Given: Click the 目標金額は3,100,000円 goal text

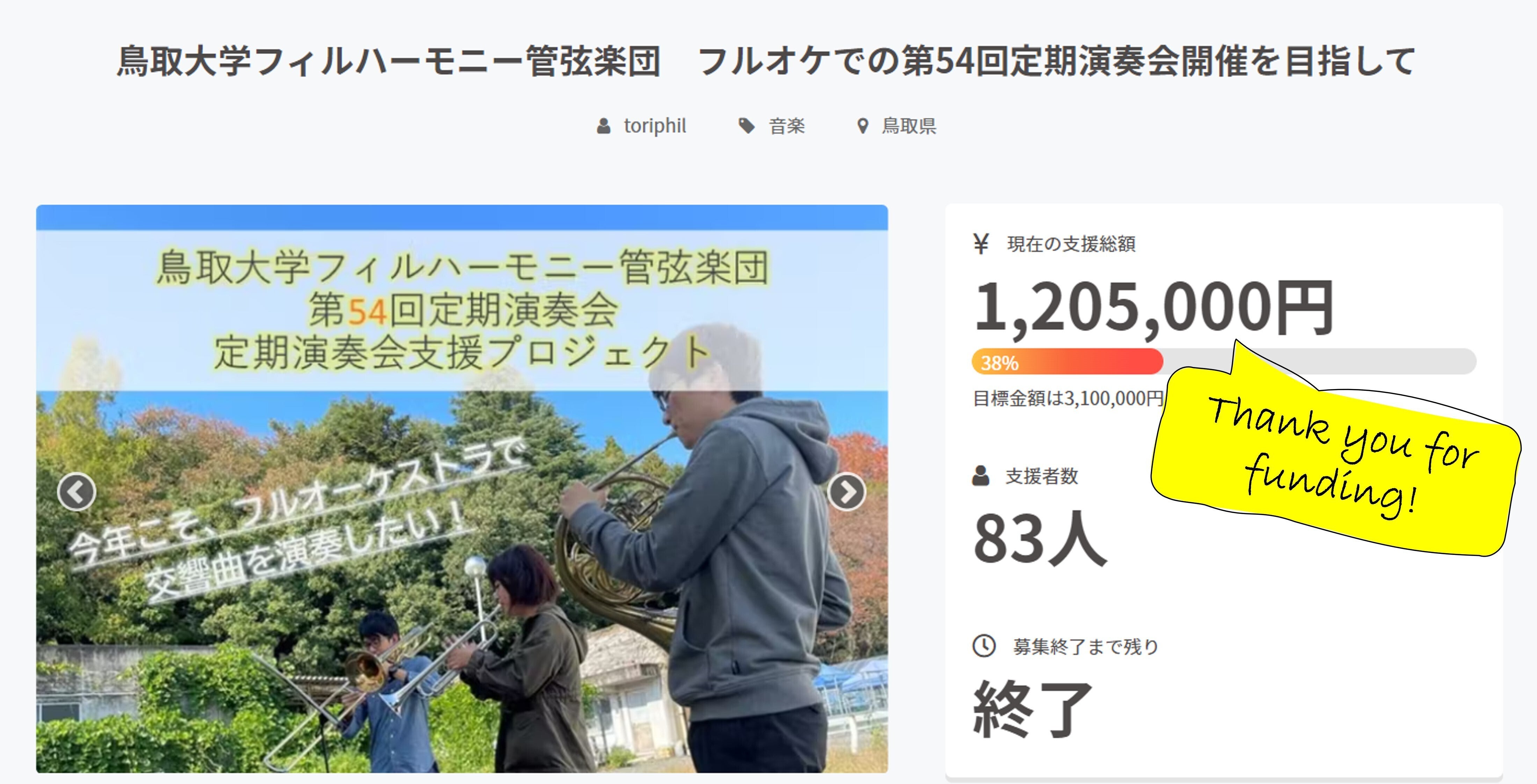Looking at the screenshot, I should coord(1068,398).
